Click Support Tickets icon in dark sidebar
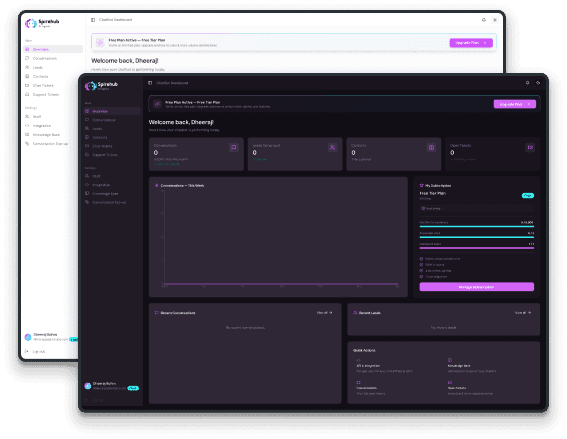Screen dimensions: 567x439 [x=87, y=155]
